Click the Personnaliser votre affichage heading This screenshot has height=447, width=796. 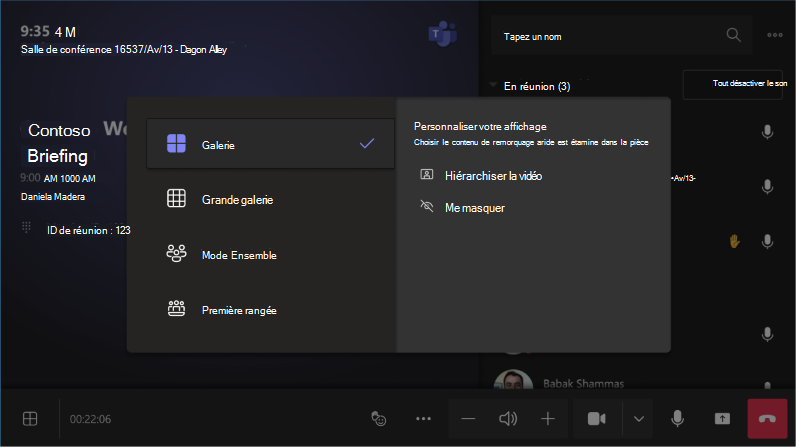point(480,126)
